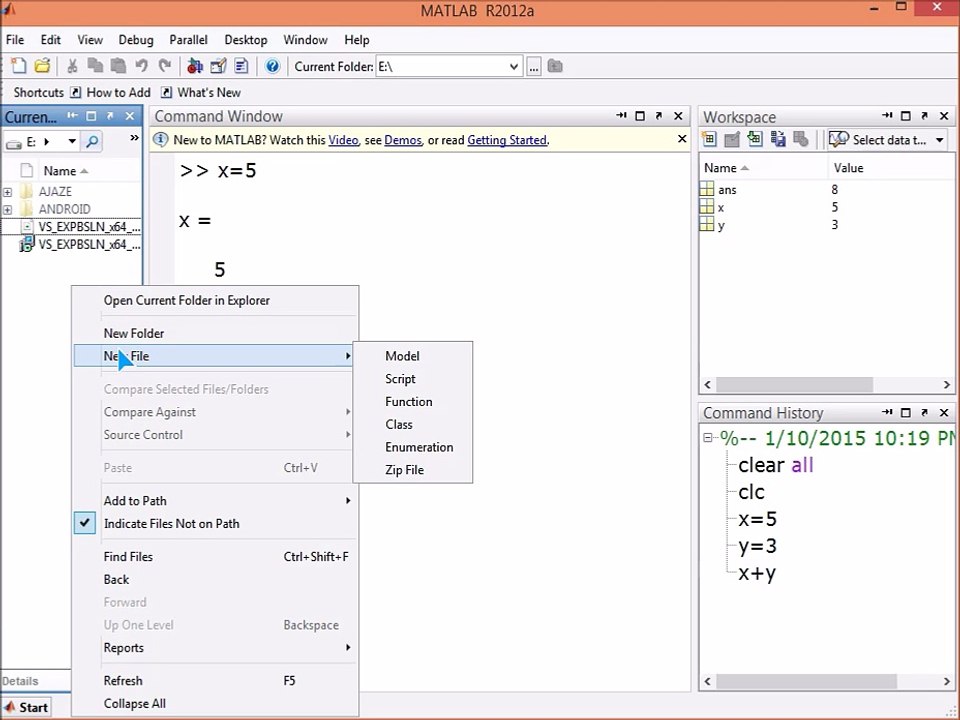Expand the ANDROID folder tree node

tap(7, 209)
